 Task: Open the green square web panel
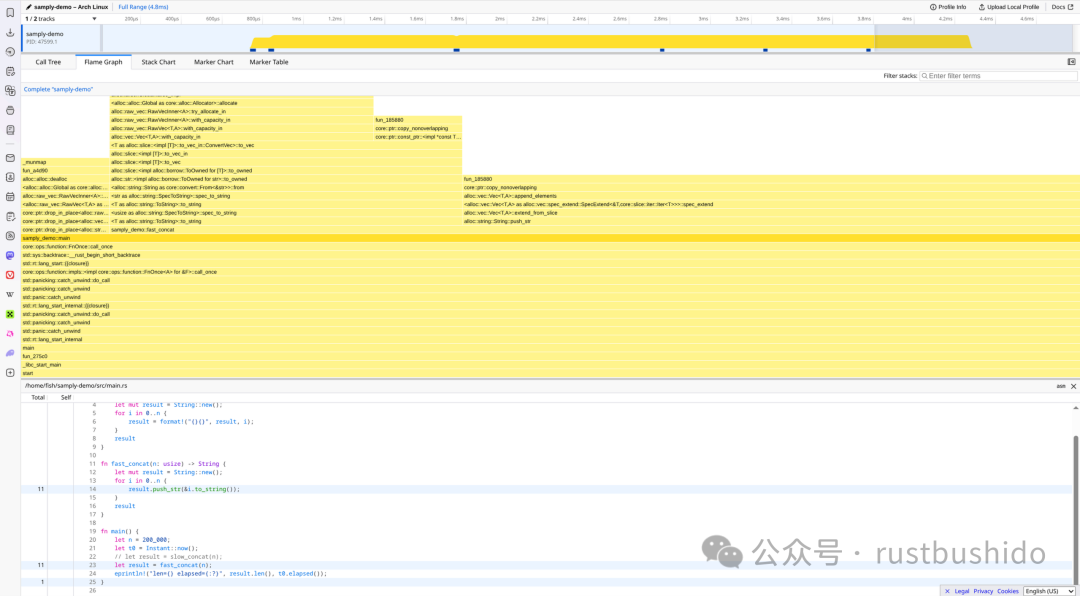[x=10, y=314]
